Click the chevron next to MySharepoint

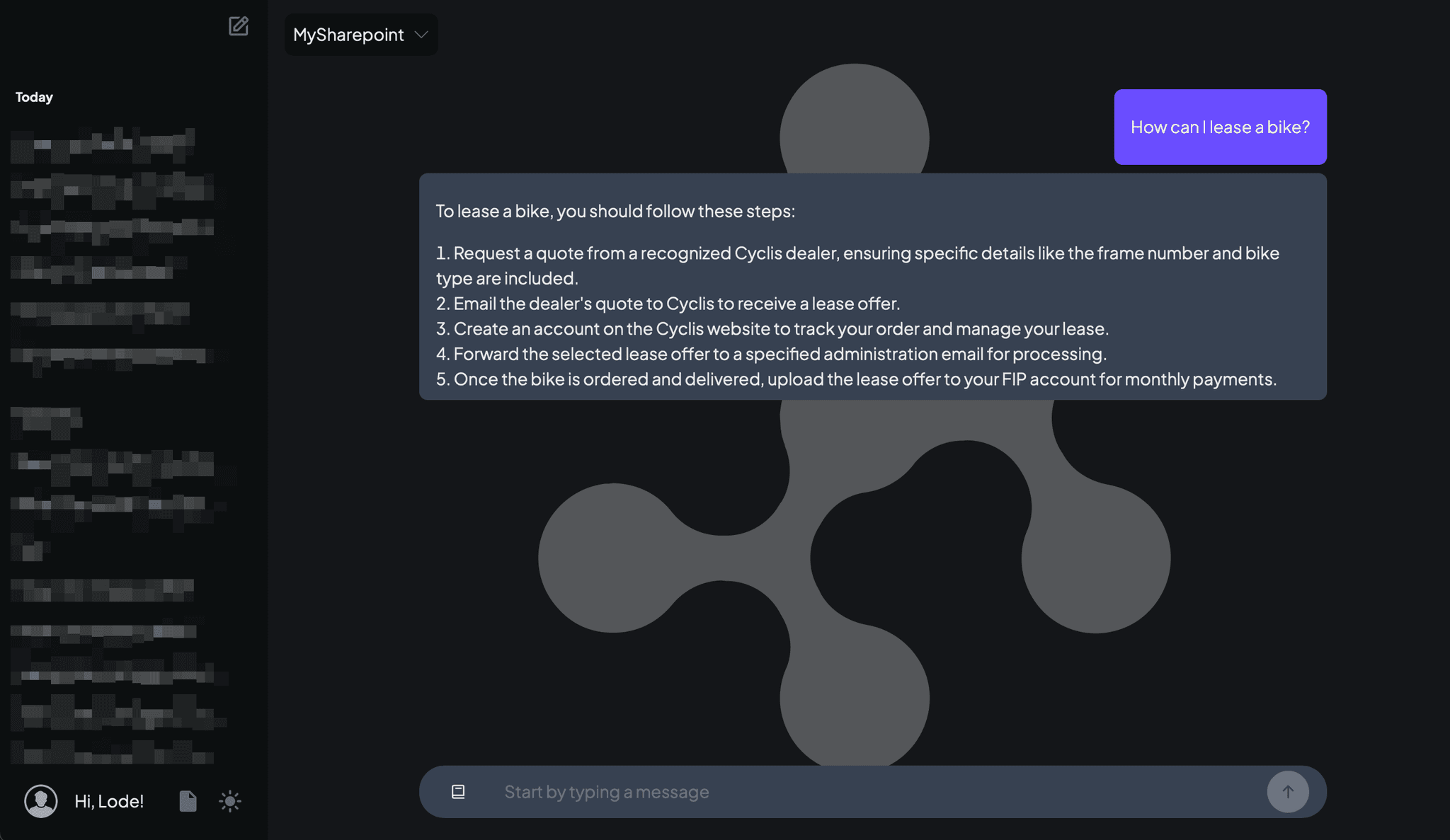tap(421, 35)
